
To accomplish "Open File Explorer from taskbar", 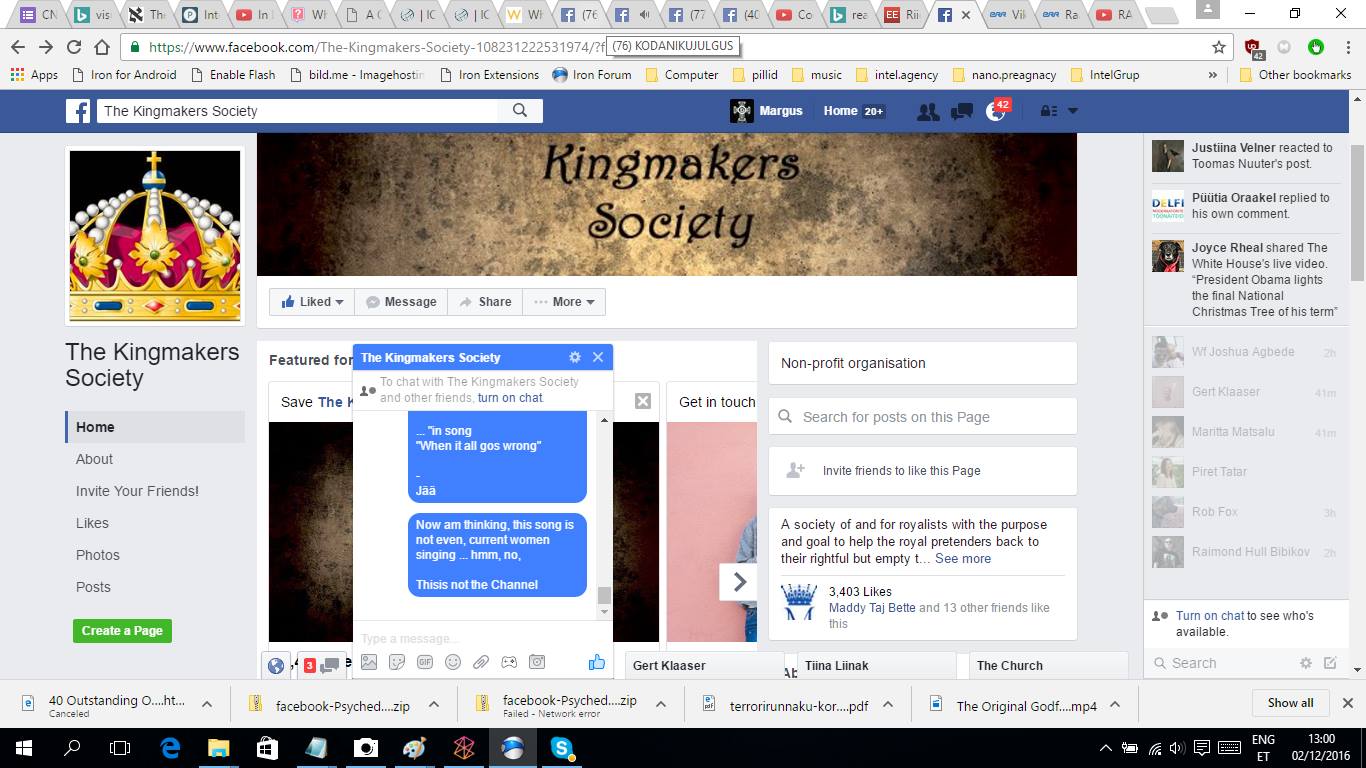I will pos(218,748).
